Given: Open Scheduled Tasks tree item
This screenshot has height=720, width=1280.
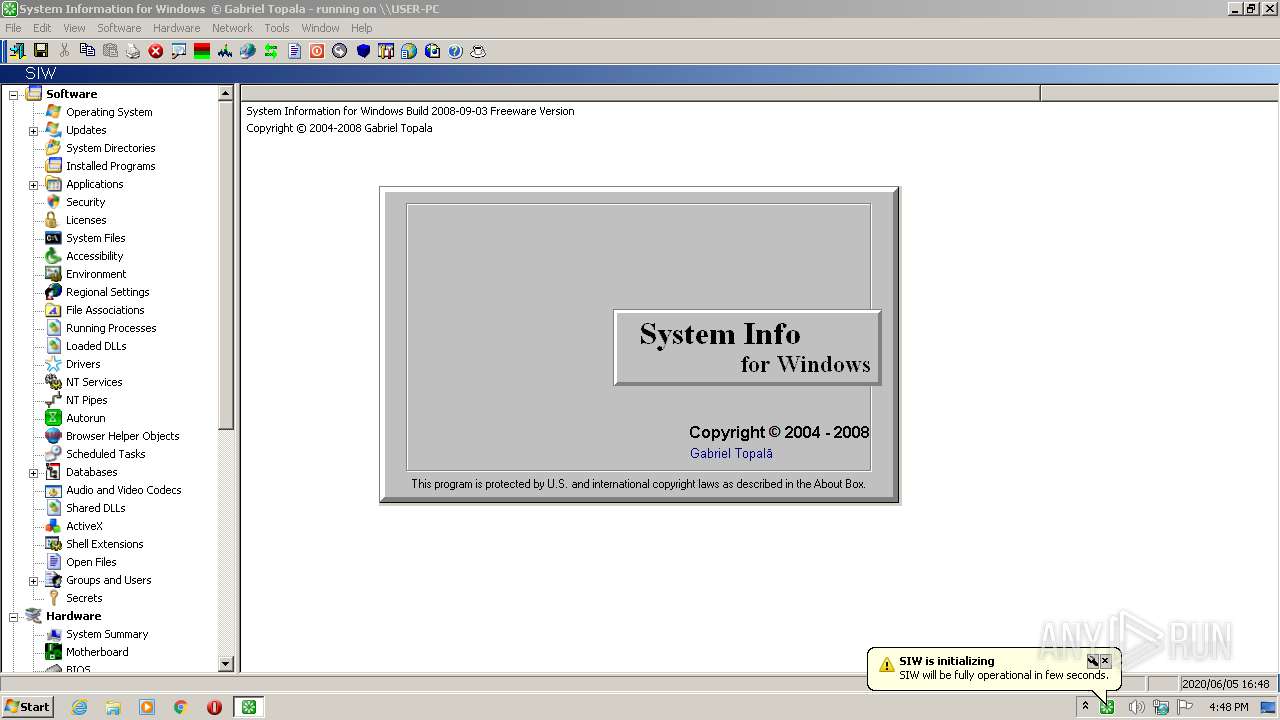Looking at the screenshot, I should 105,454.
